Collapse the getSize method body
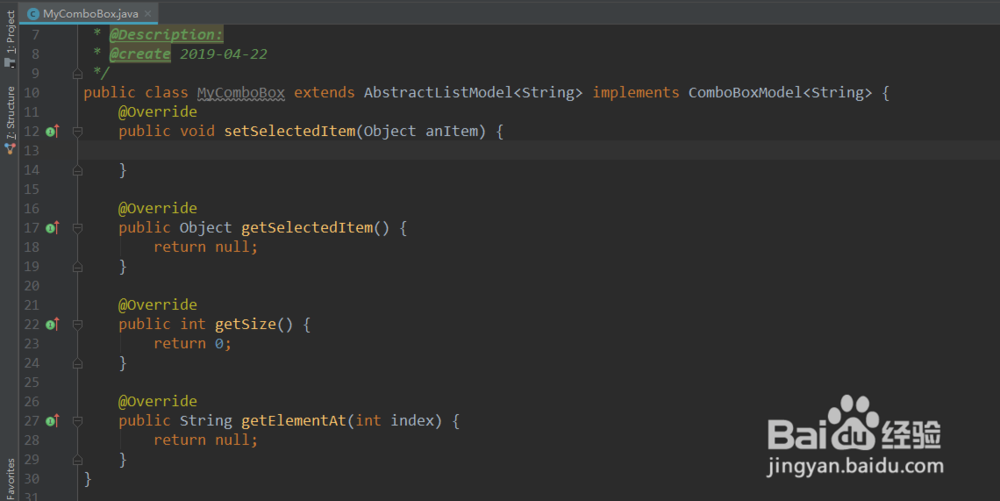The height and width of the screenshot is (501, 1000). pos(77,324)
